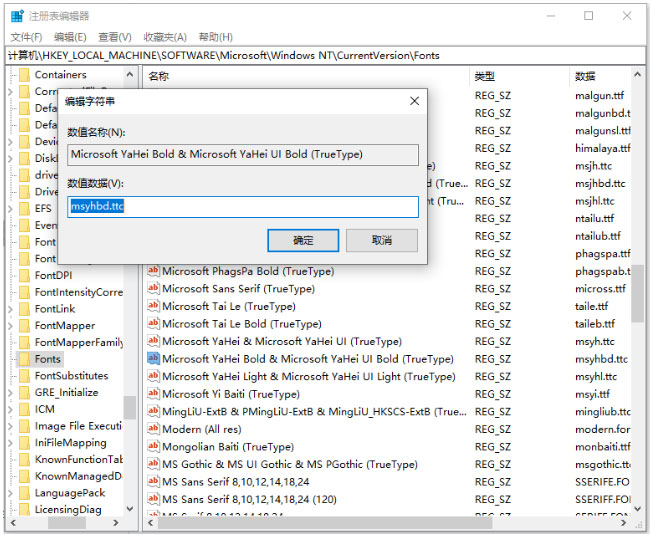
Task: Click the 类型 column header
Action: [x=485, y=76]
